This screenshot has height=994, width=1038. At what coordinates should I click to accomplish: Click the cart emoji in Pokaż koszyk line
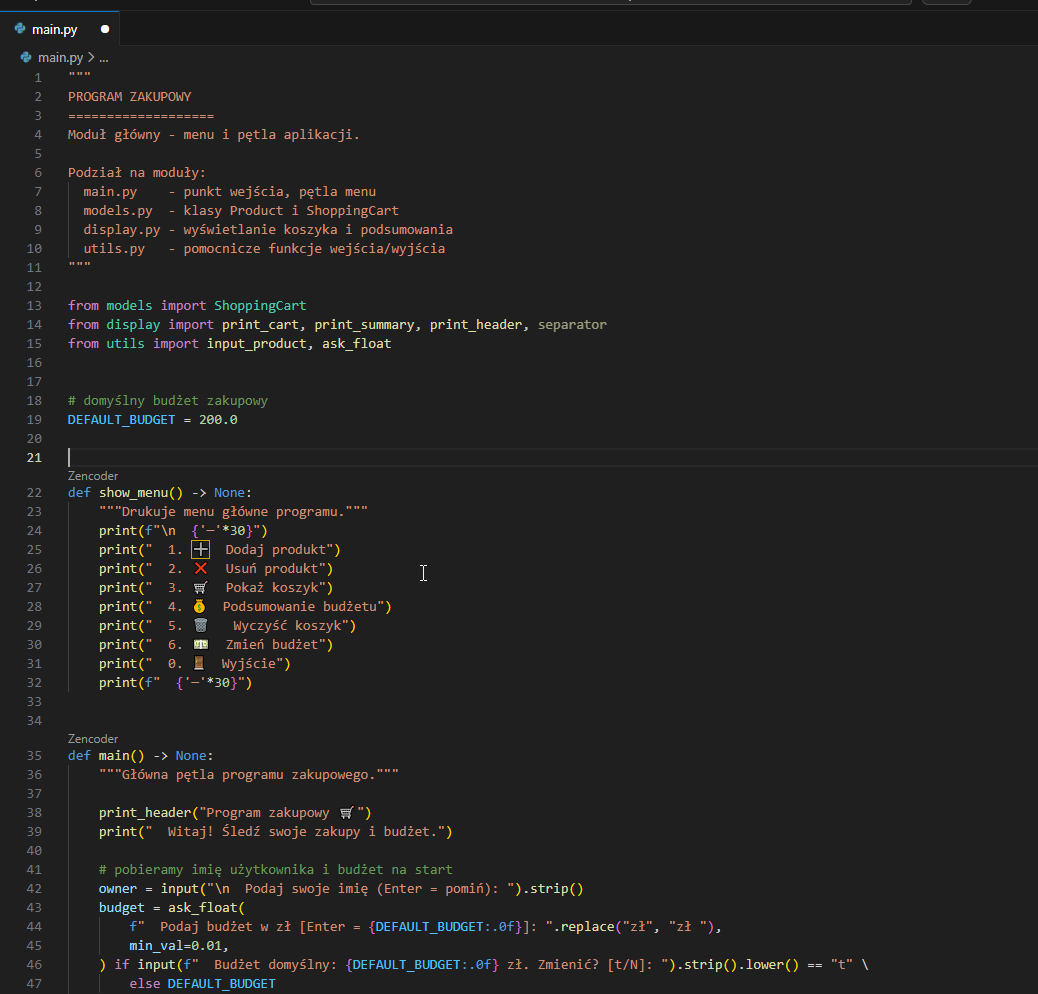[x=201, y=588]
